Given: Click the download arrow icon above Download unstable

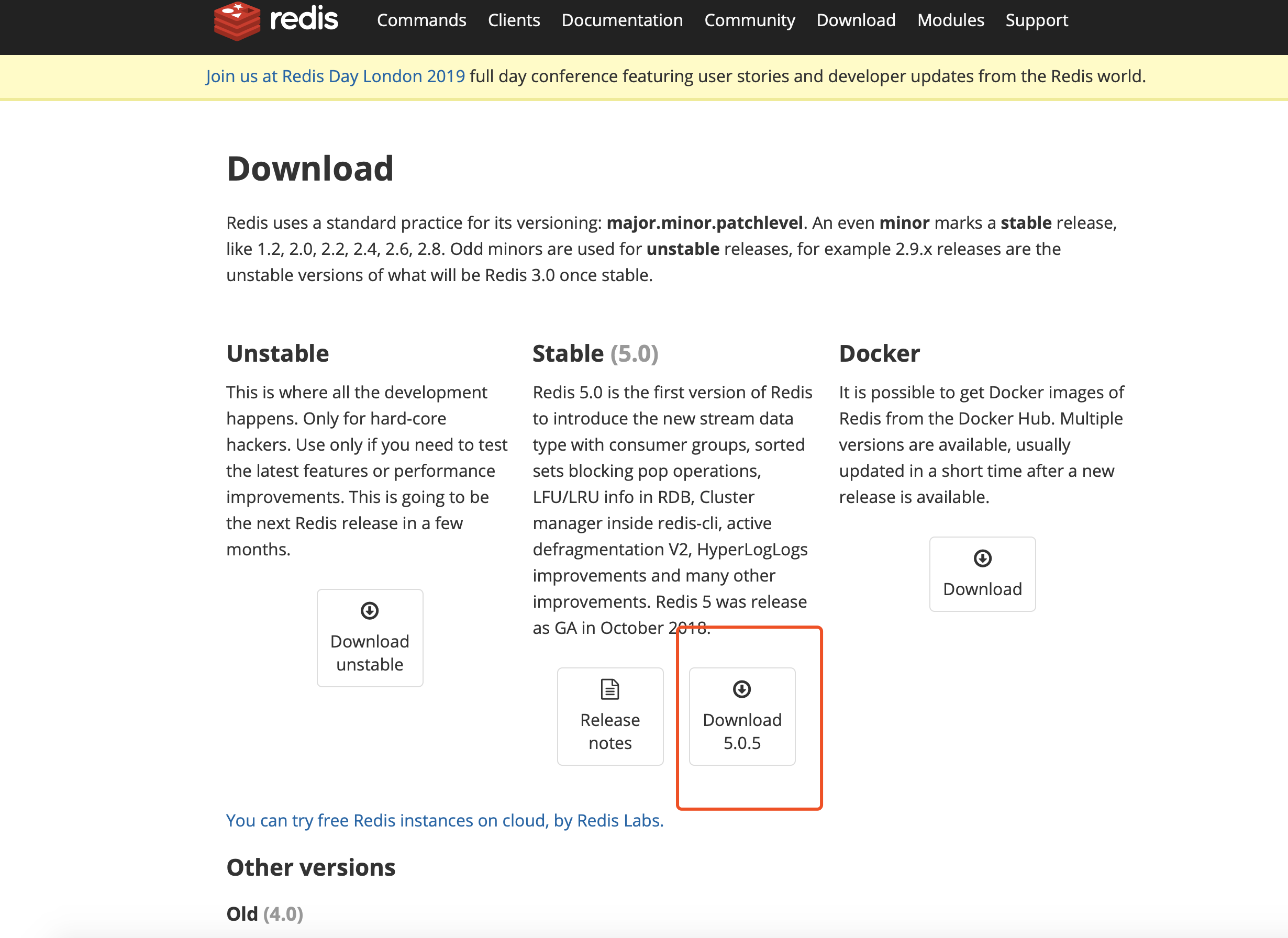Looking at the screenshot, I should pos(370,610).
